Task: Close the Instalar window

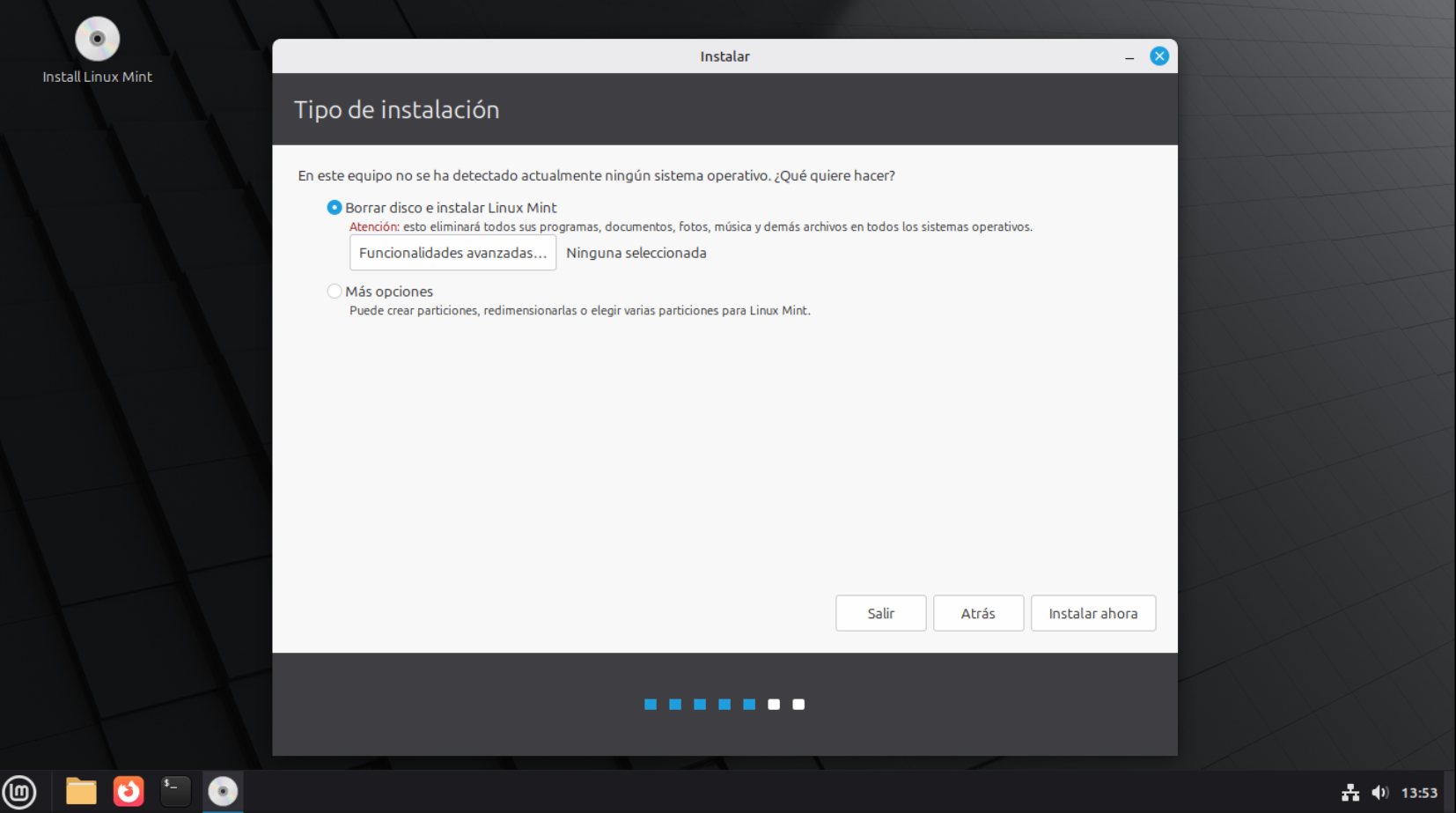Action: click(x=1159, y=56)
